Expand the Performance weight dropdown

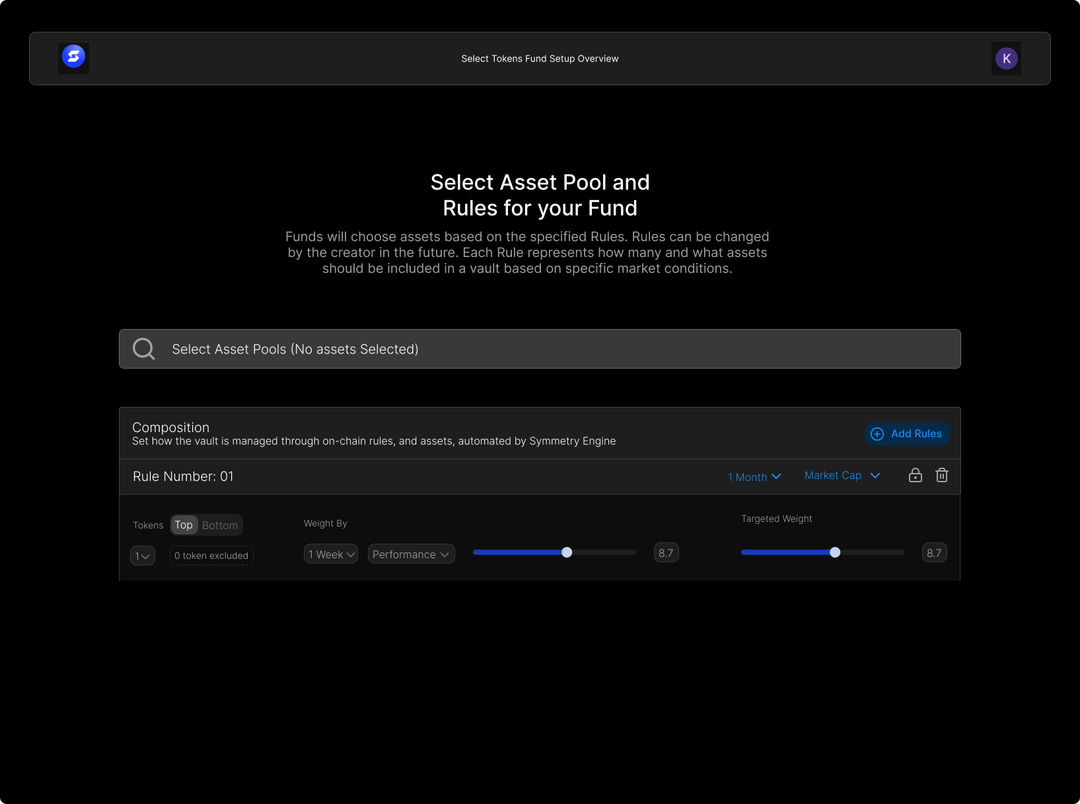[411, 554]
